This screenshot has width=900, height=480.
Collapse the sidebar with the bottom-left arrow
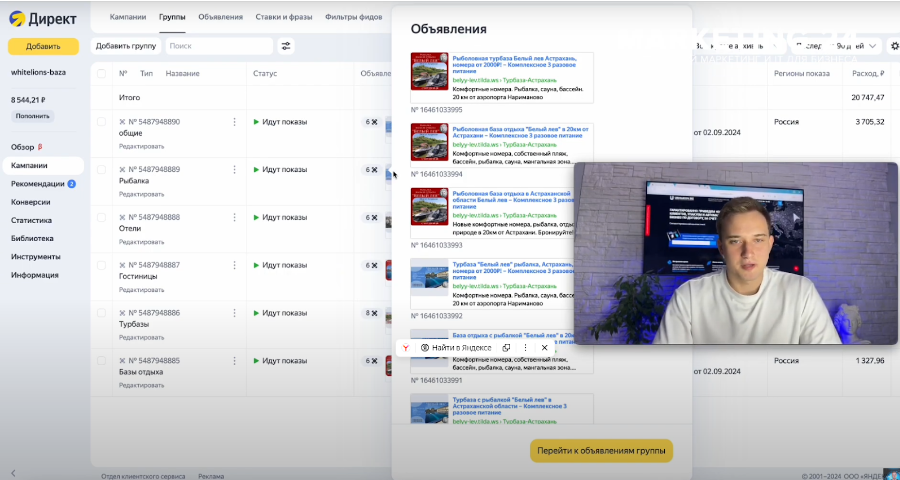pos(13,473)
